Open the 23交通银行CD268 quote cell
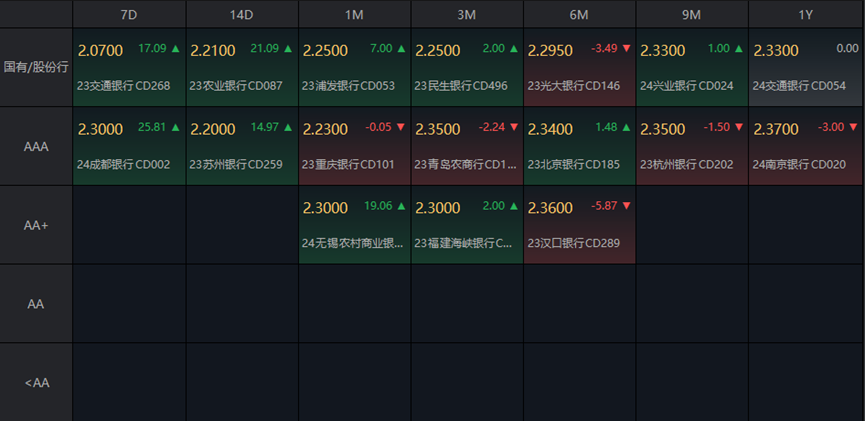The height and width of the screenshot is (421, 865). [x=129, y=67]
